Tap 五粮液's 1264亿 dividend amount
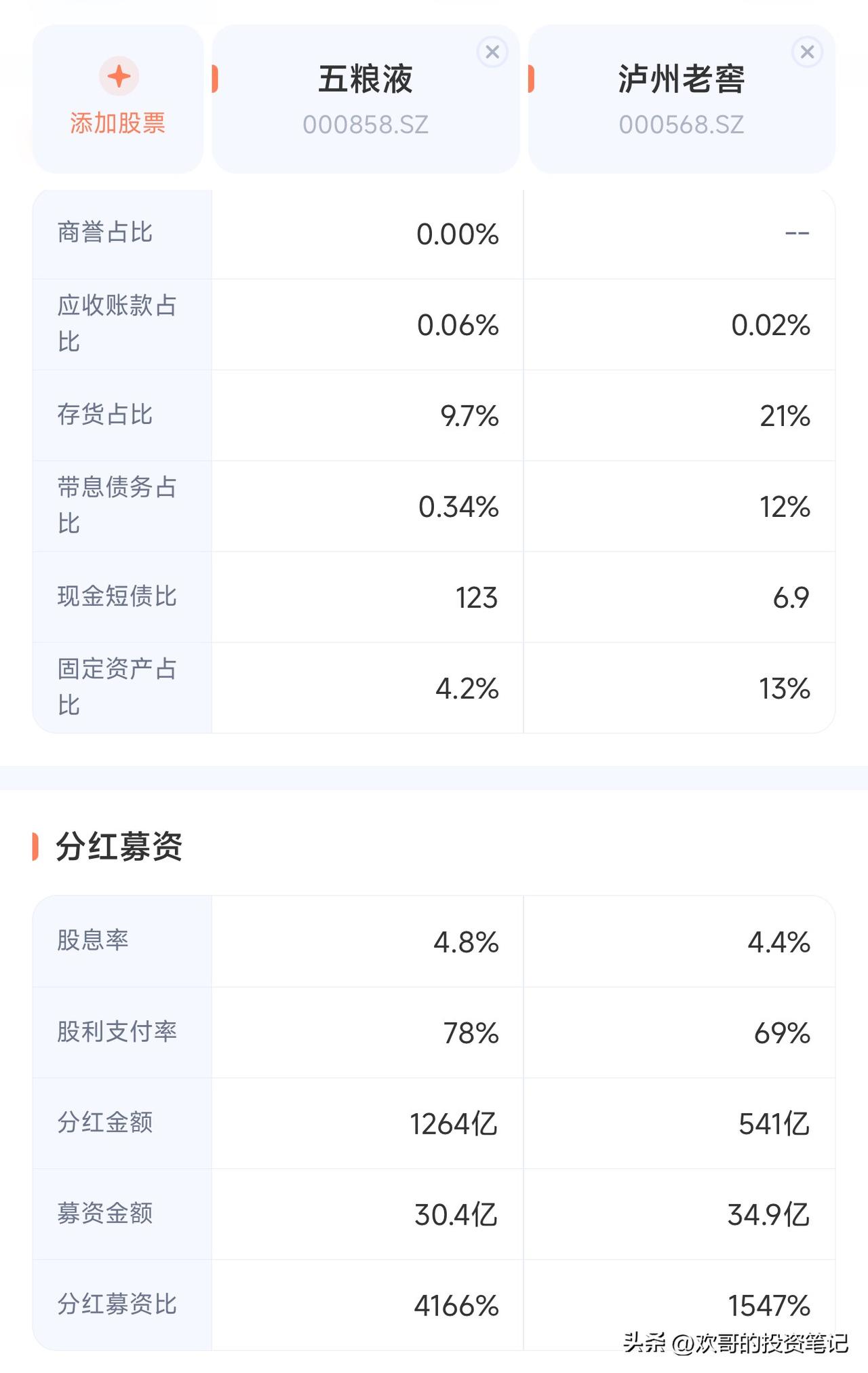The image size is (868, 1373). 454,1124
